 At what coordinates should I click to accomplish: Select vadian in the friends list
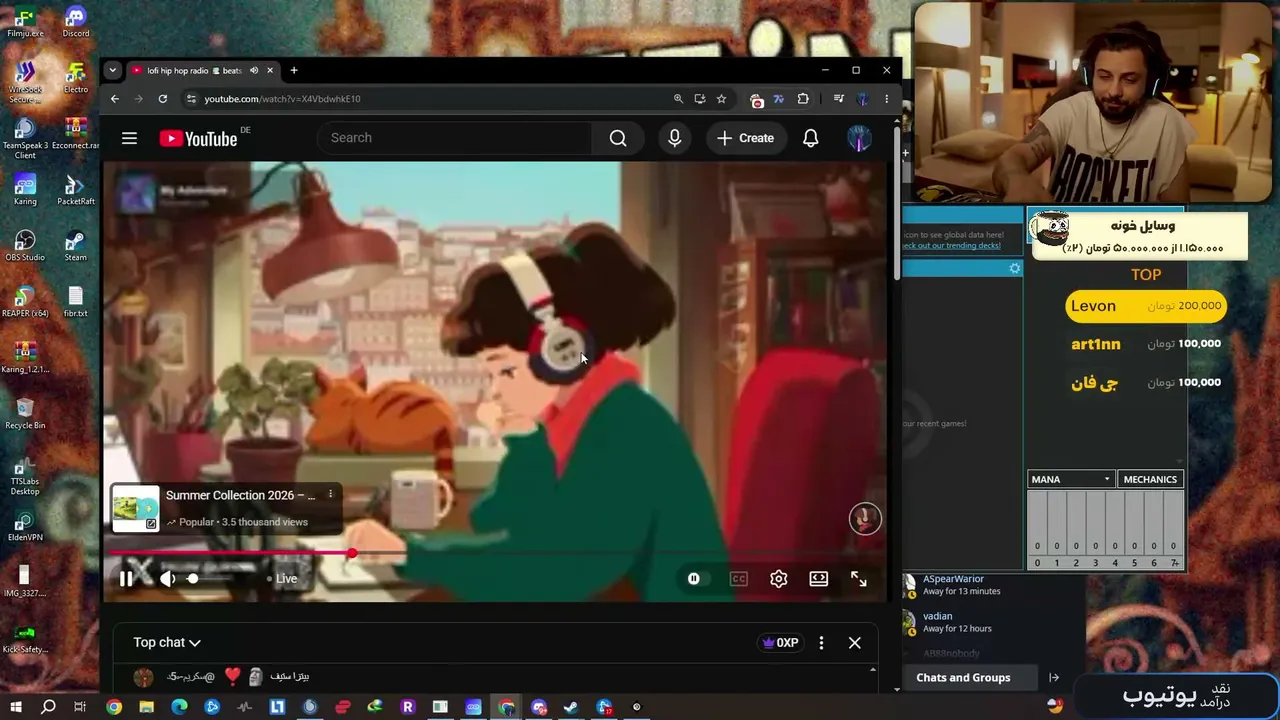point(937,616)
